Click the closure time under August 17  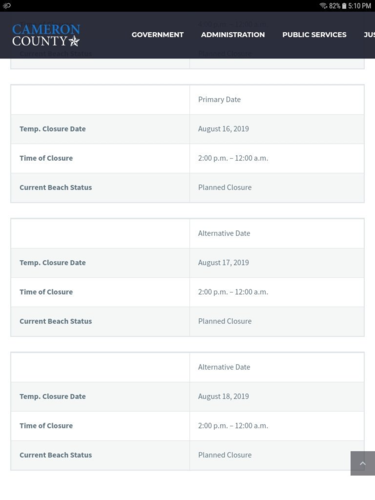point(233,292)
